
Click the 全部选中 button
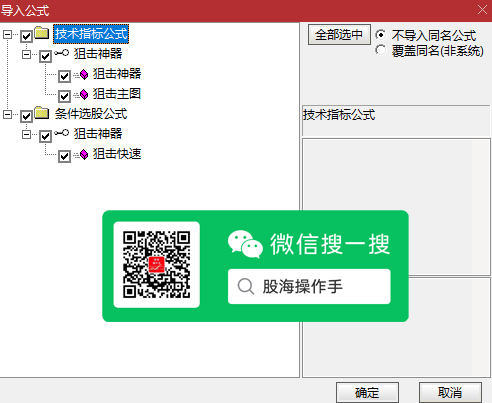point(339,34)
